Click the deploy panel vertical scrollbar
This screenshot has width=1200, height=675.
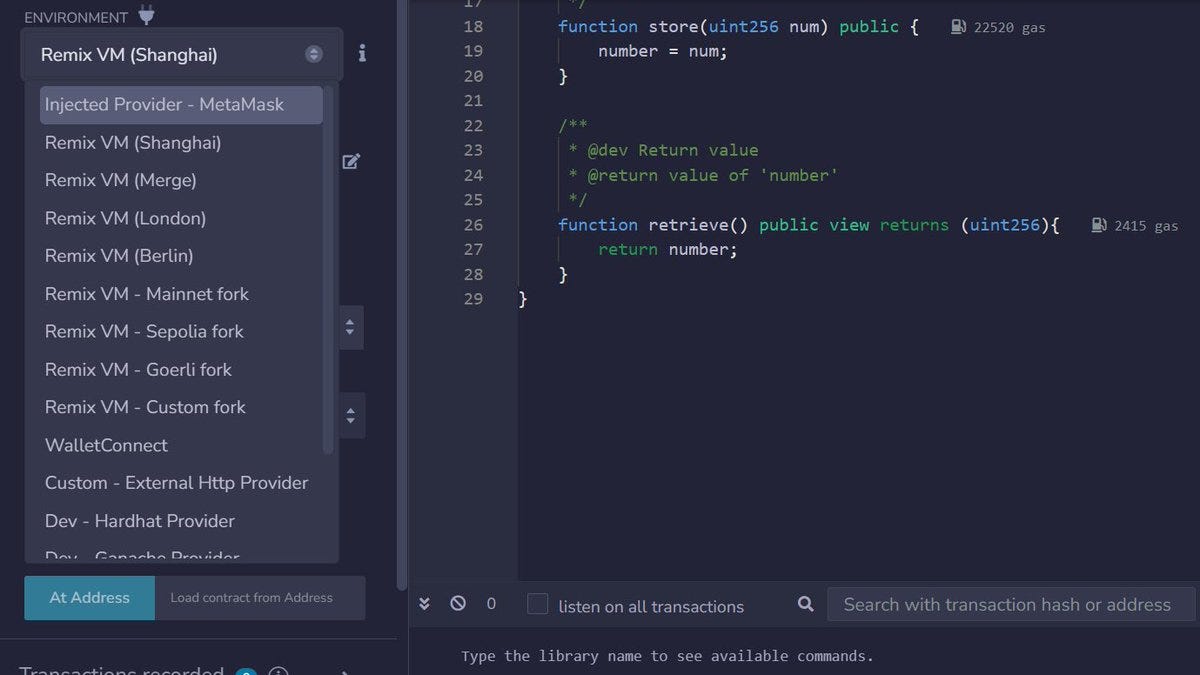403,295
